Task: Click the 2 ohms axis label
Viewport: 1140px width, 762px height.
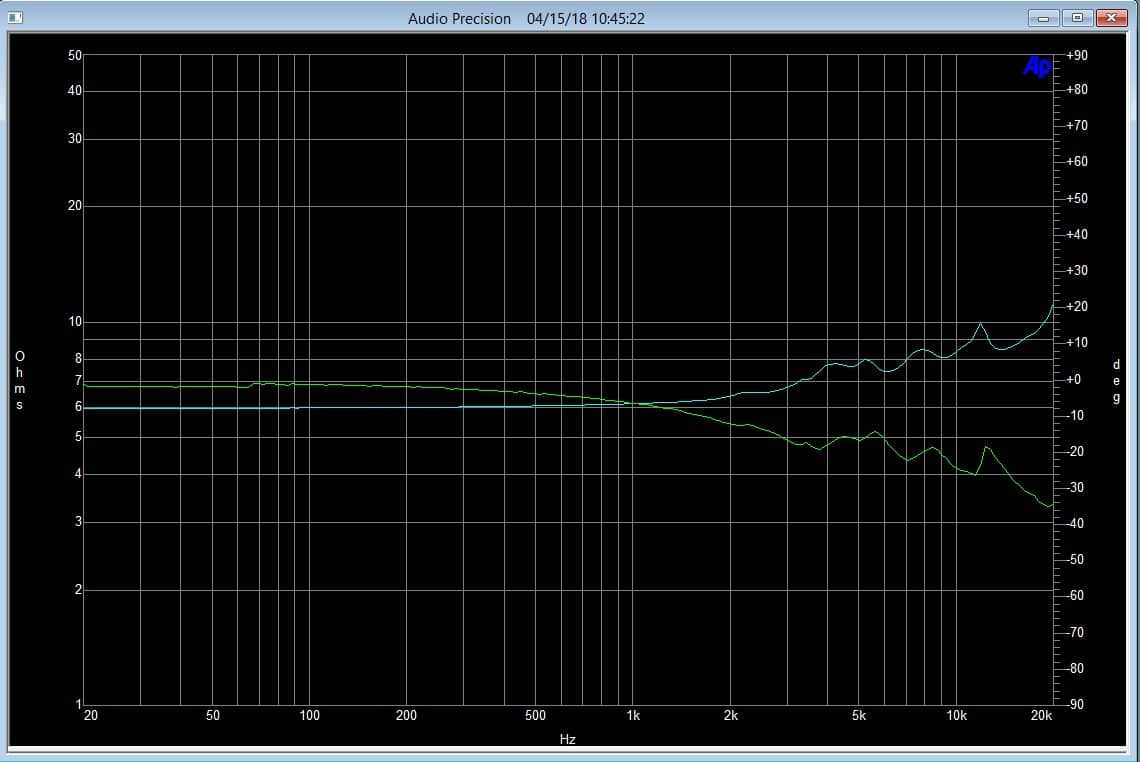Action: [79, 590]
